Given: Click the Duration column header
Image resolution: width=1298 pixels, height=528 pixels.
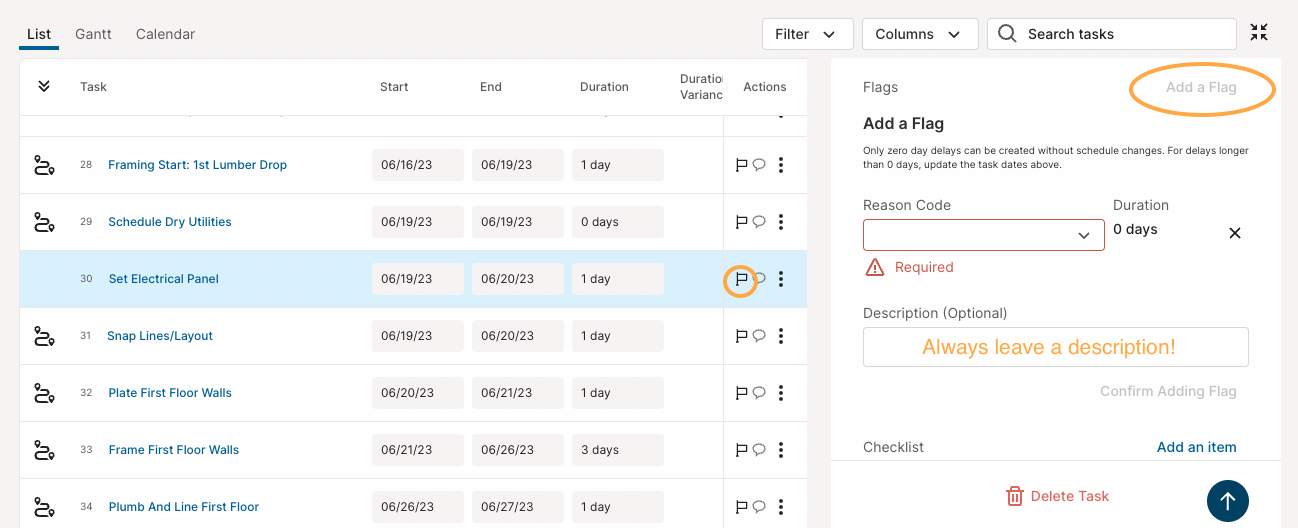Looking at the screenshot, I should [x=604, y=87].
